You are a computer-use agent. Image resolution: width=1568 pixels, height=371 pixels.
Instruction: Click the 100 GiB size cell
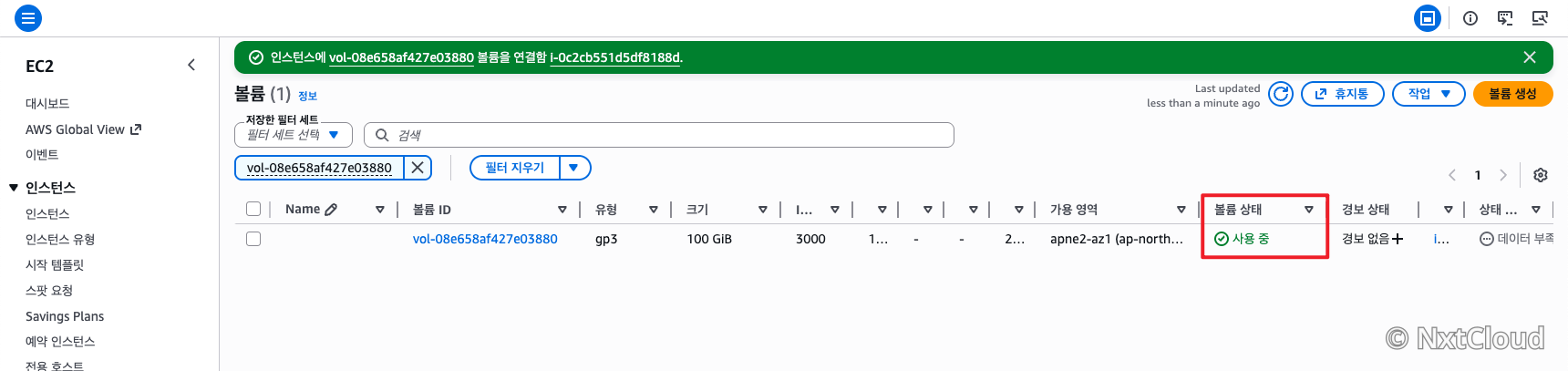[709, 239]
